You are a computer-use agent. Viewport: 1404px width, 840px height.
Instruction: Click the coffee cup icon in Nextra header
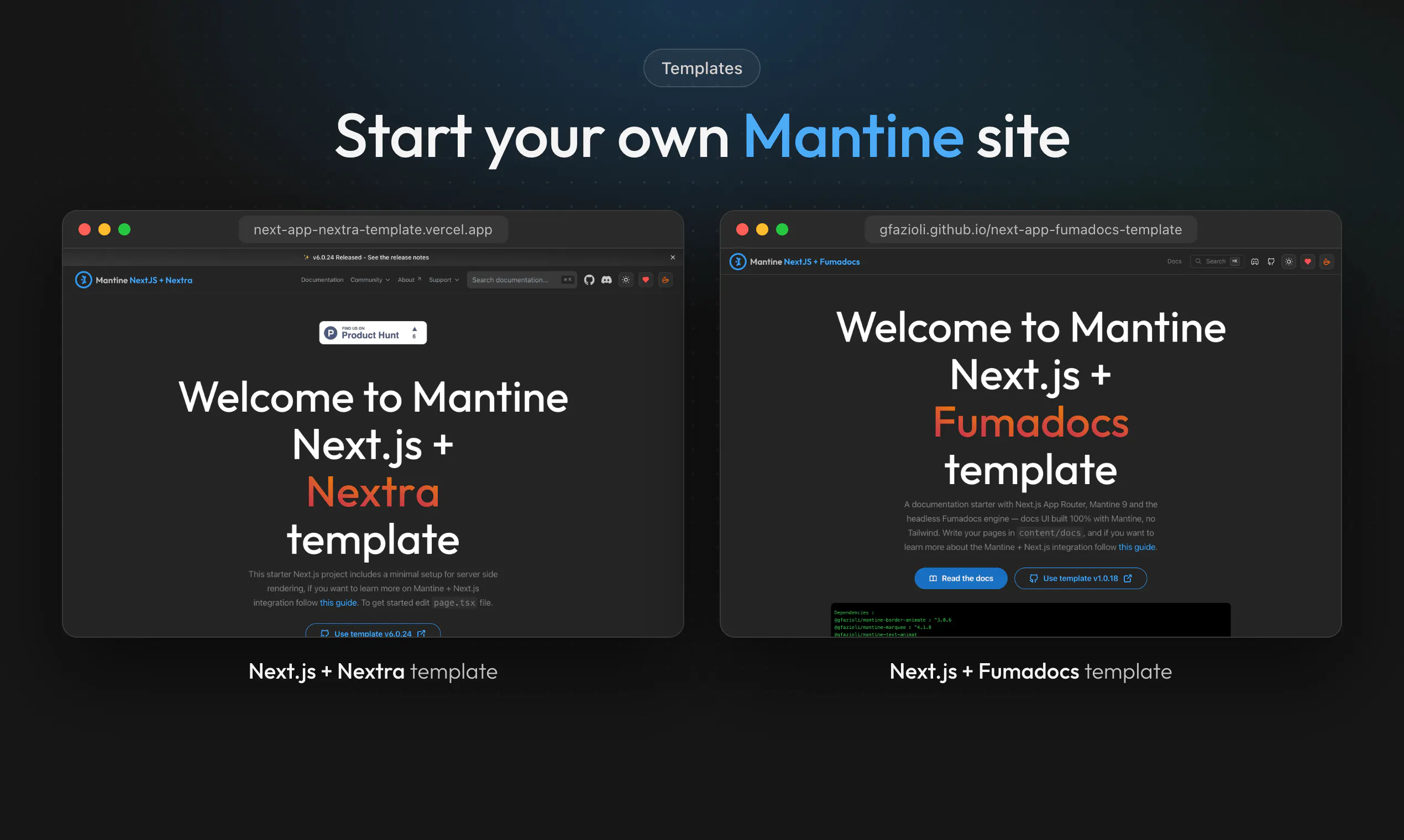[665, 280]
